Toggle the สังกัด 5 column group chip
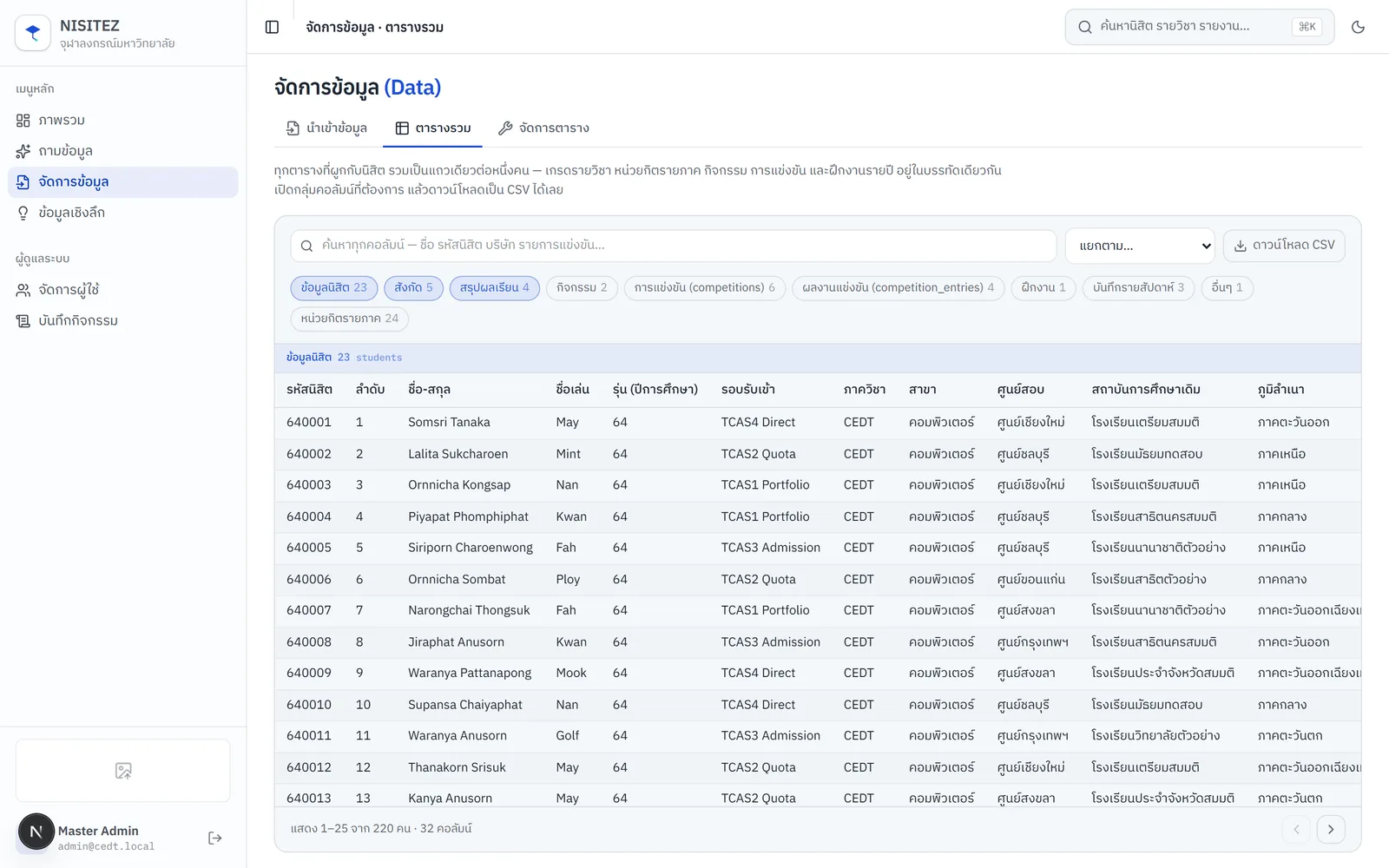The height and width of the screenshot is (868, 1389). [414, 287]
